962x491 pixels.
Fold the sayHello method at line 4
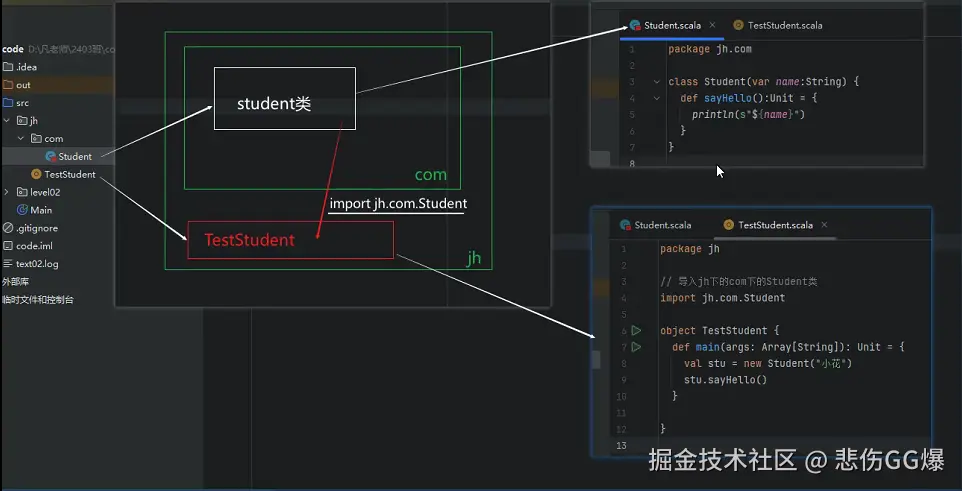(x=656, y=98)
